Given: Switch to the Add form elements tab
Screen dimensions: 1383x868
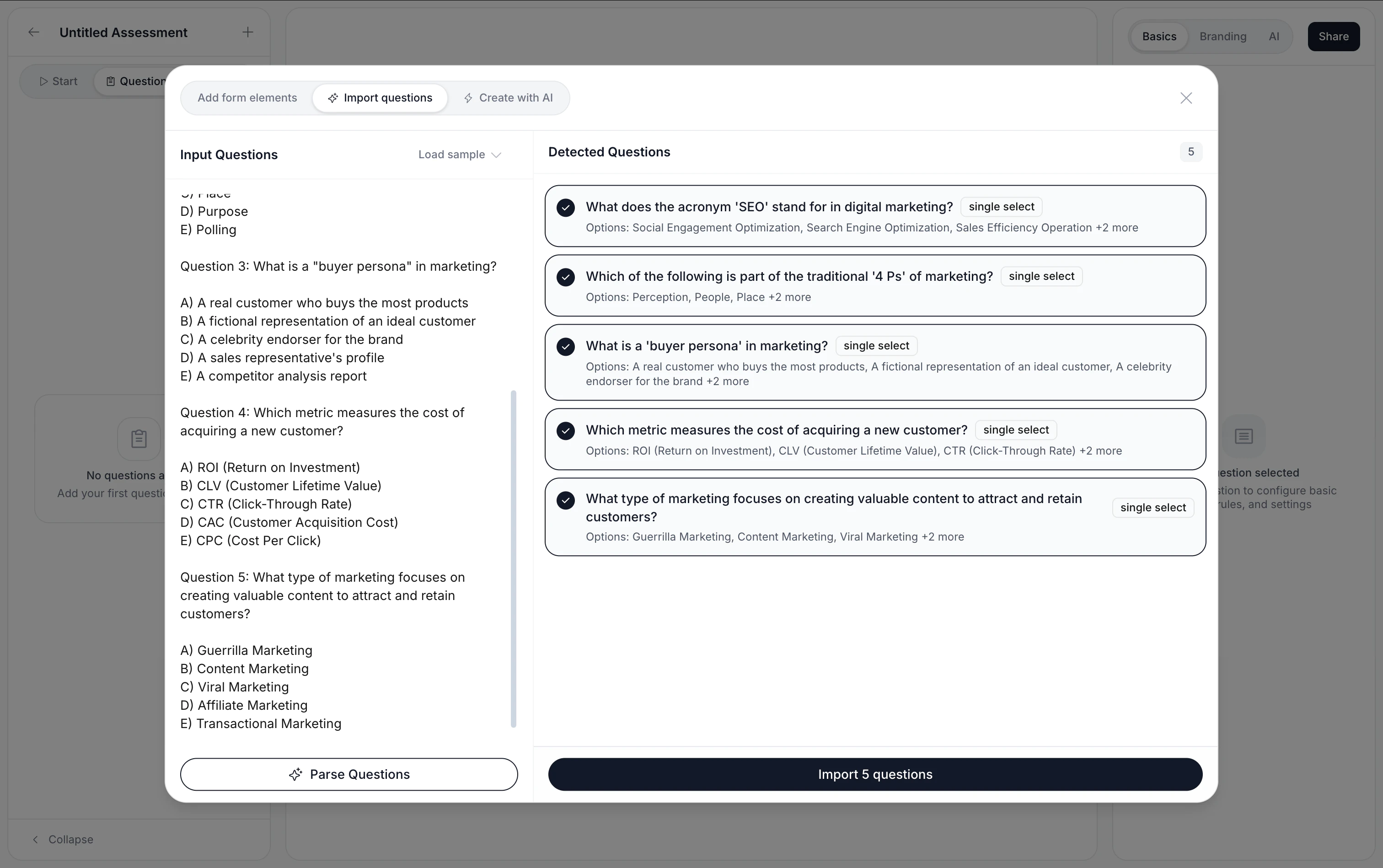Looking at the screenshot, I should click(x=247, y=98).
